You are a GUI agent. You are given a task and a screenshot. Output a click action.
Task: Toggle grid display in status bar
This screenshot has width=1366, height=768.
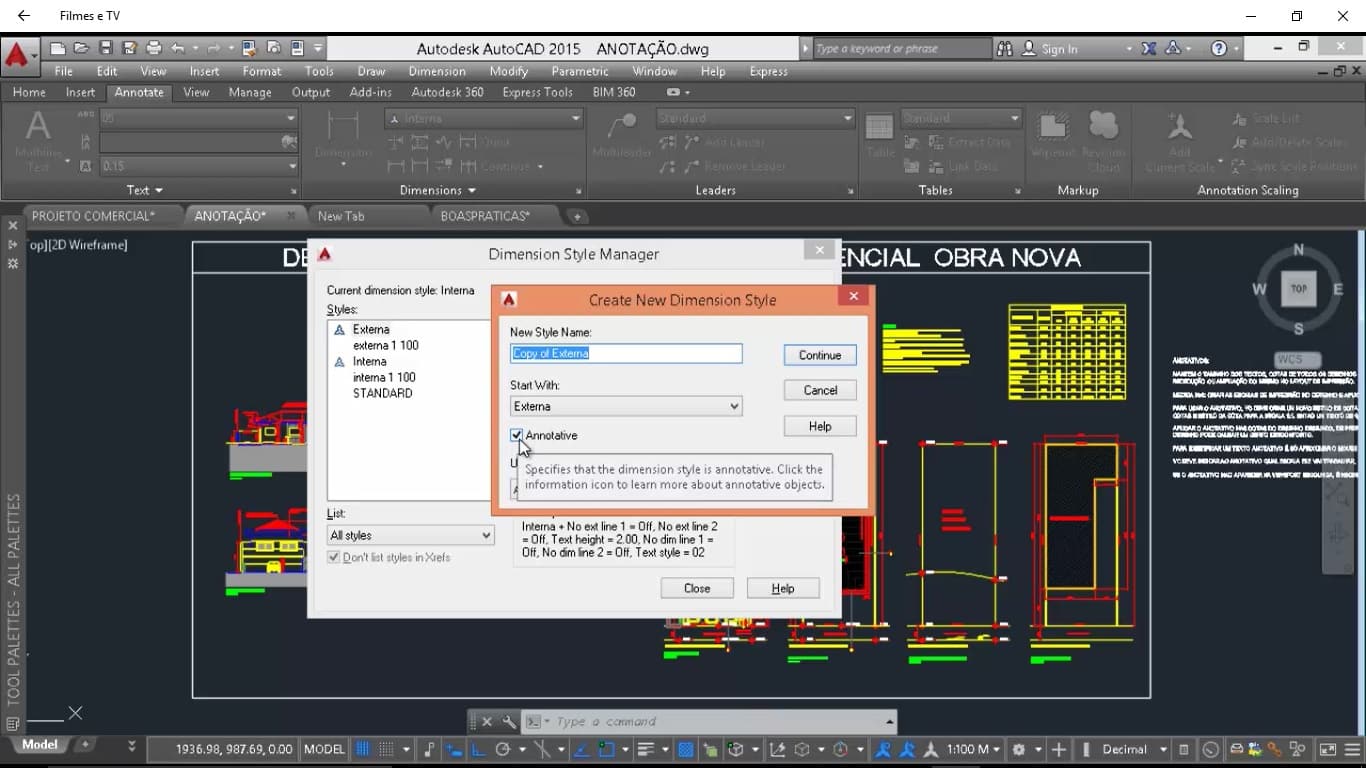pyautogui.click(x=362, y=749)
